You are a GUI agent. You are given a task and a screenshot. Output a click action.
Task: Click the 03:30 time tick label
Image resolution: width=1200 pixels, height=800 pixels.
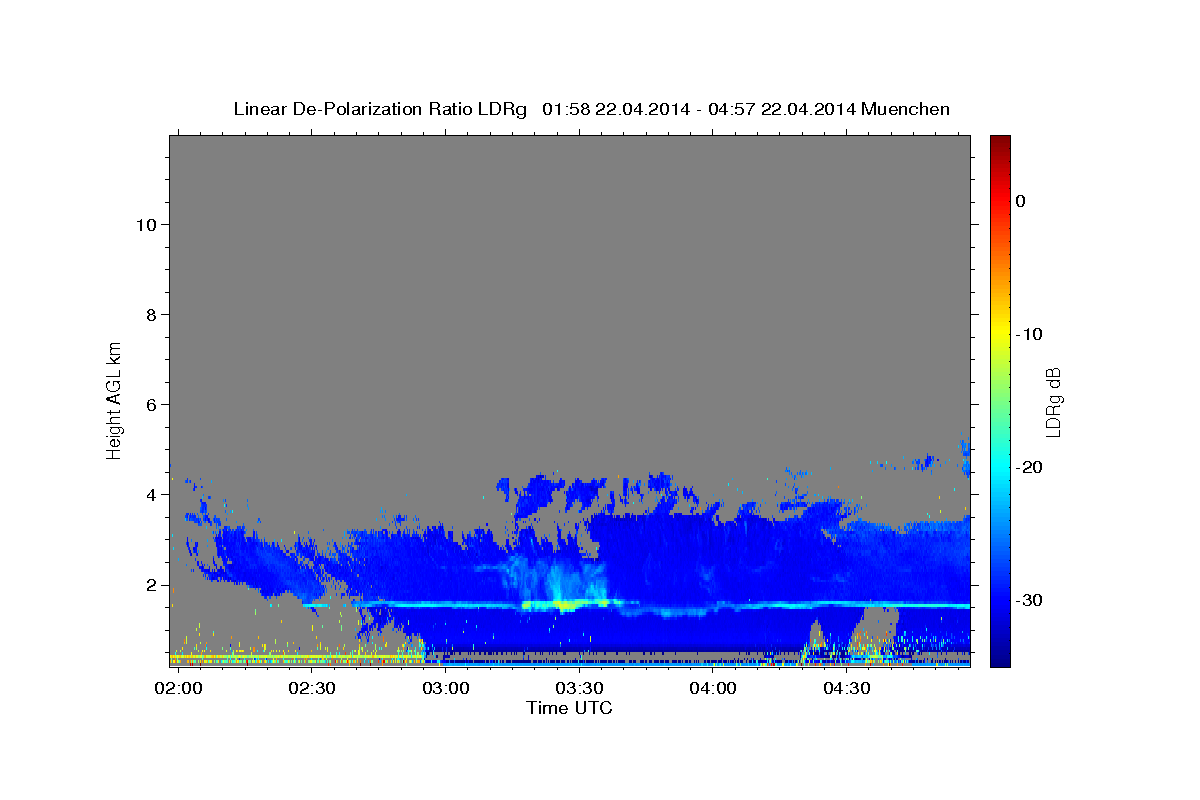[579, 688]
